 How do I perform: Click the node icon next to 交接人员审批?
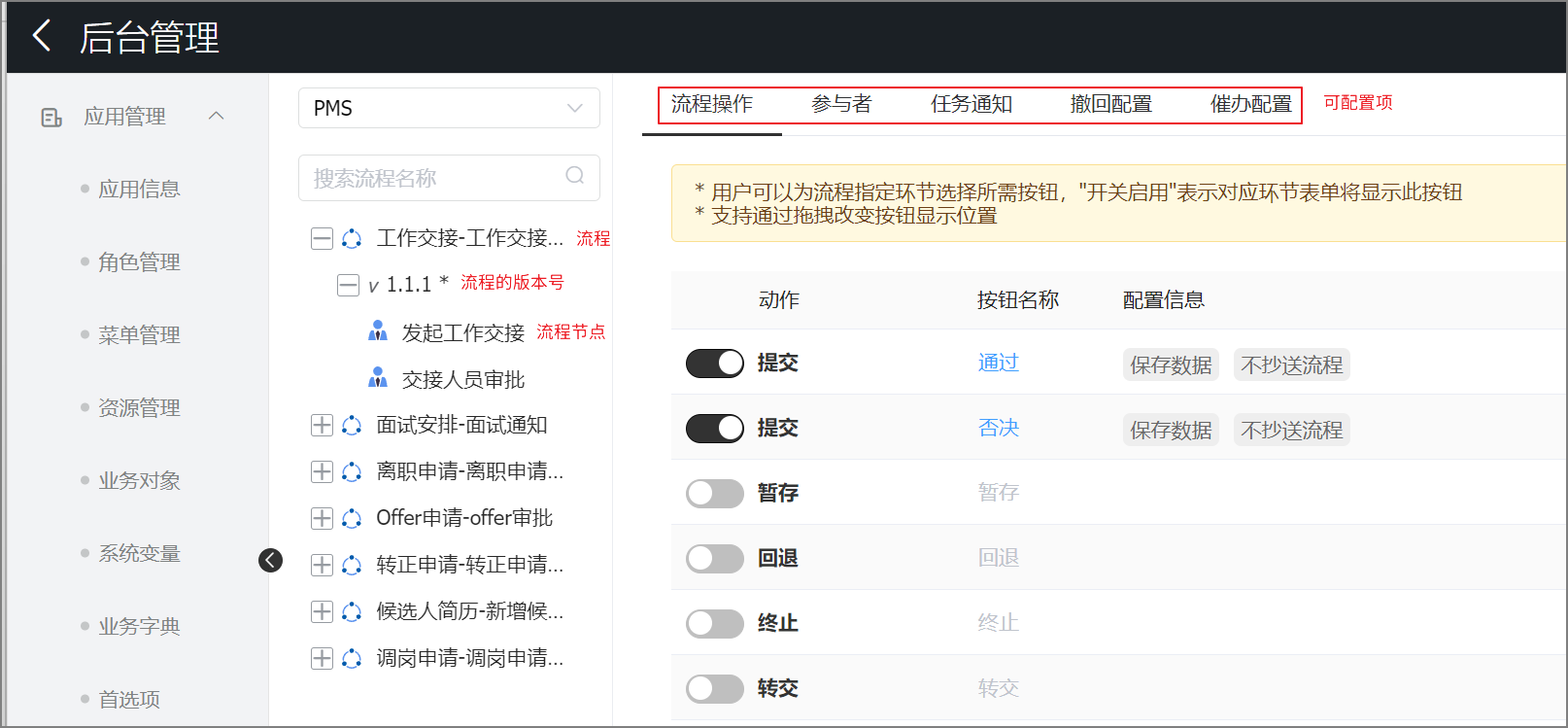[378, 378]
